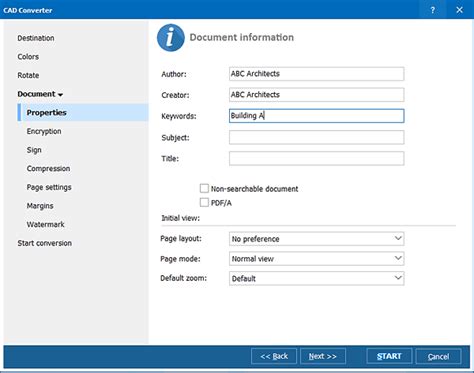Click the empty Subject field
This screenshot has width=474, height=373.
tap(316, 137)
